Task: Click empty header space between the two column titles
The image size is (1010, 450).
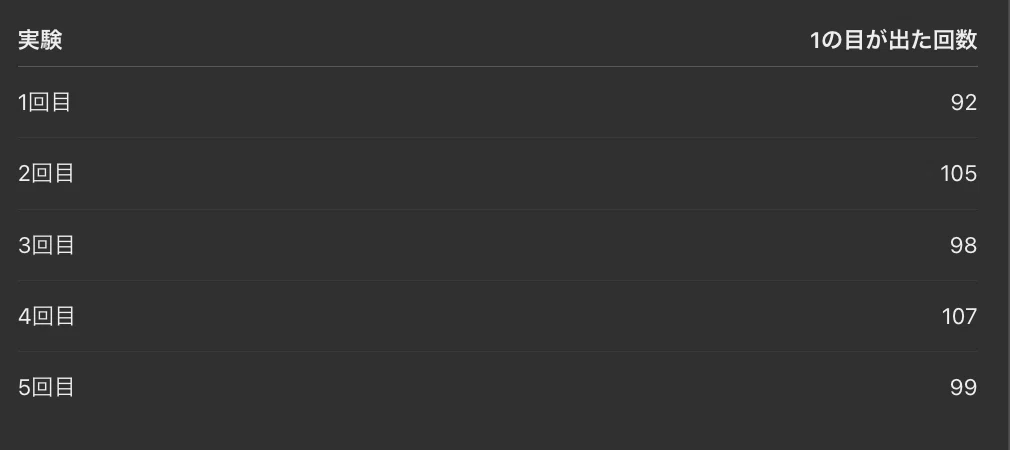Action: pyautogui.click(x=435, y=41)
